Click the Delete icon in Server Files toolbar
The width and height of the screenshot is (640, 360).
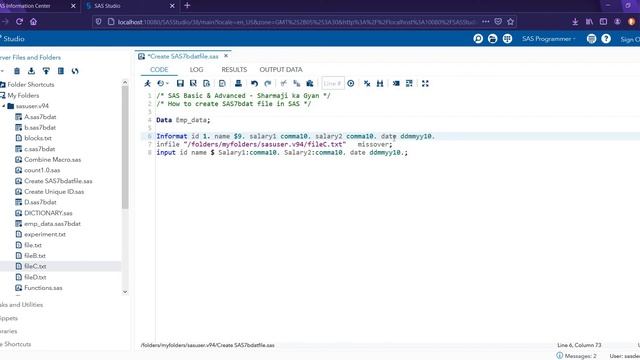17,71
